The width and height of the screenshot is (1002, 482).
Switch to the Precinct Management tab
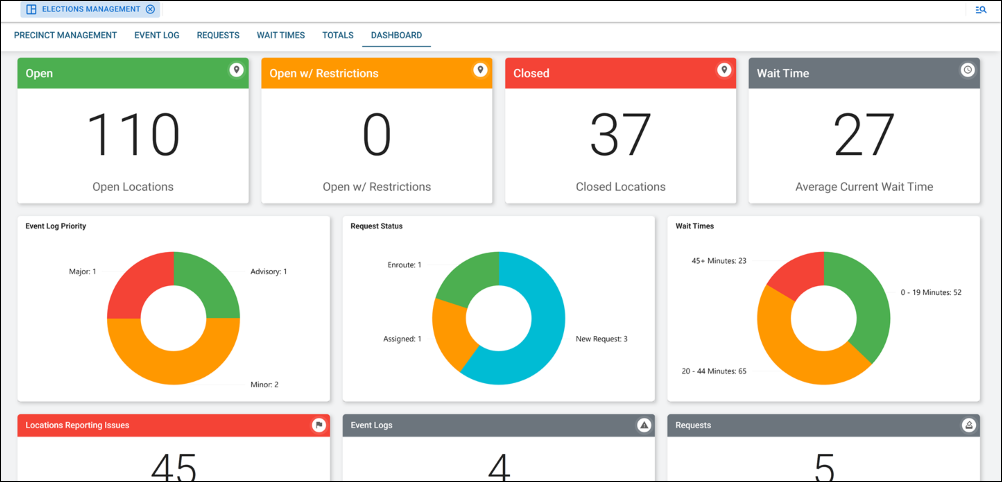tap(66, 35)
